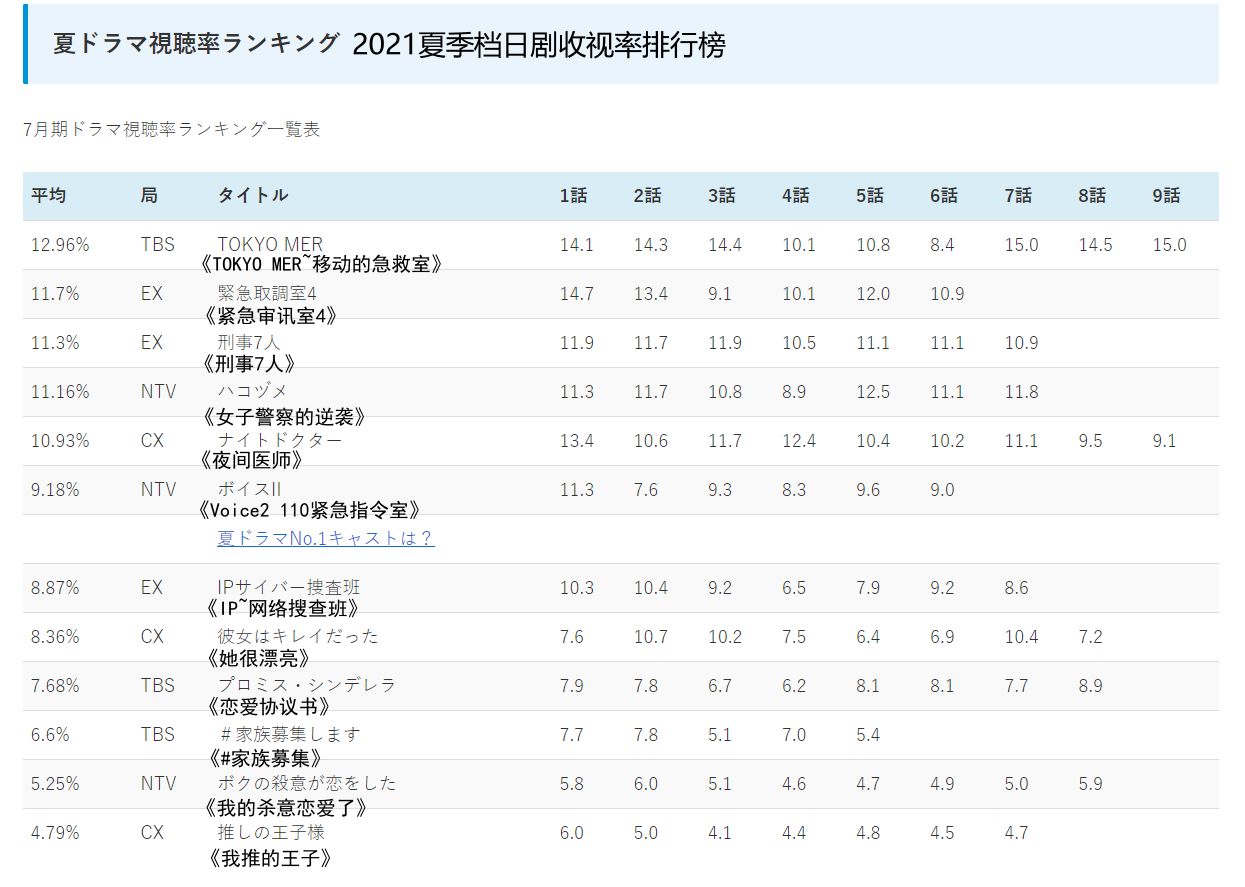Click ナイトドクター episode 9 rating 9.1
This screenshot has height=887, width=1245.
point(1164,441)
